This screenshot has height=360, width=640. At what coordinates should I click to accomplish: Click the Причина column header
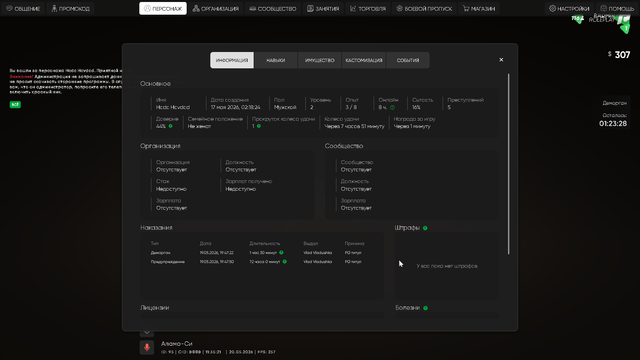pyautogui.click(x=354, y=243)
